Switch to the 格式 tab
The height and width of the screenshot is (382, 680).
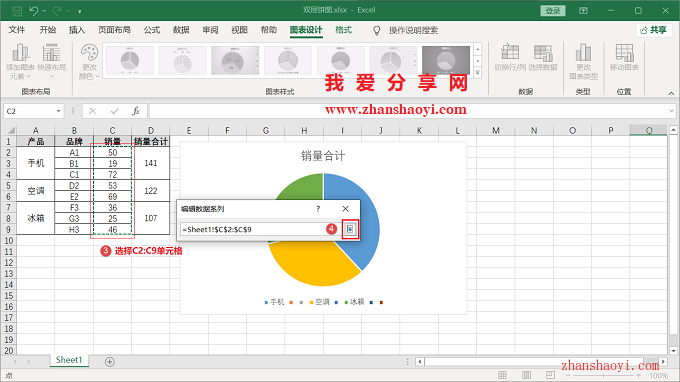(343, 30)
